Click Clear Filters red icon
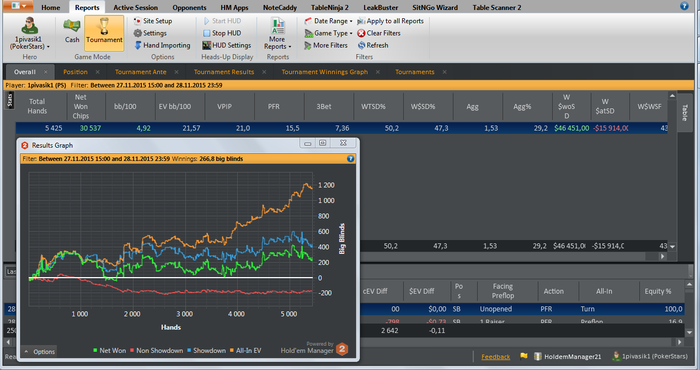This screenshot has width=700, height=370. 361,33
